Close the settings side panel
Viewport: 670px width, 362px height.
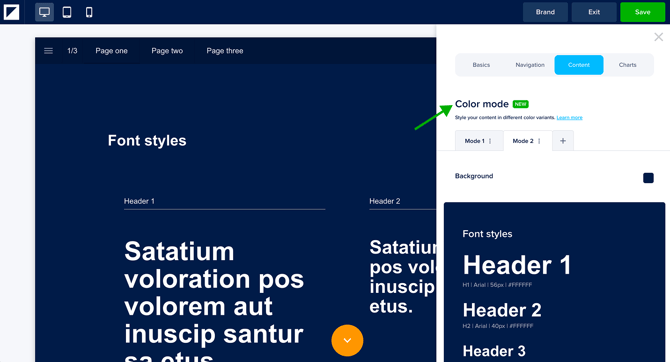click(658, 37)
